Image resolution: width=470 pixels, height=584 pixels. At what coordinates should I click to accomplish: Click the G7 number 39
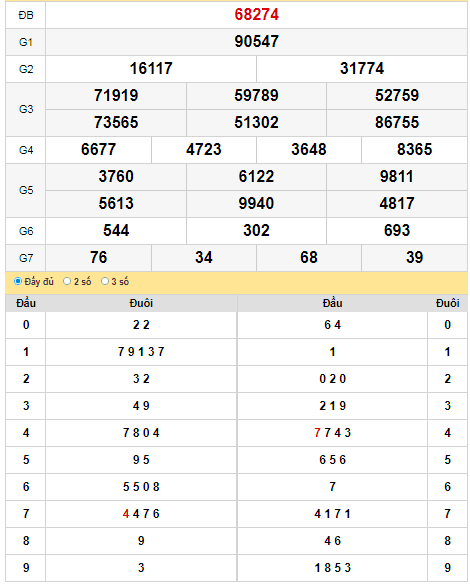[414, 257]
